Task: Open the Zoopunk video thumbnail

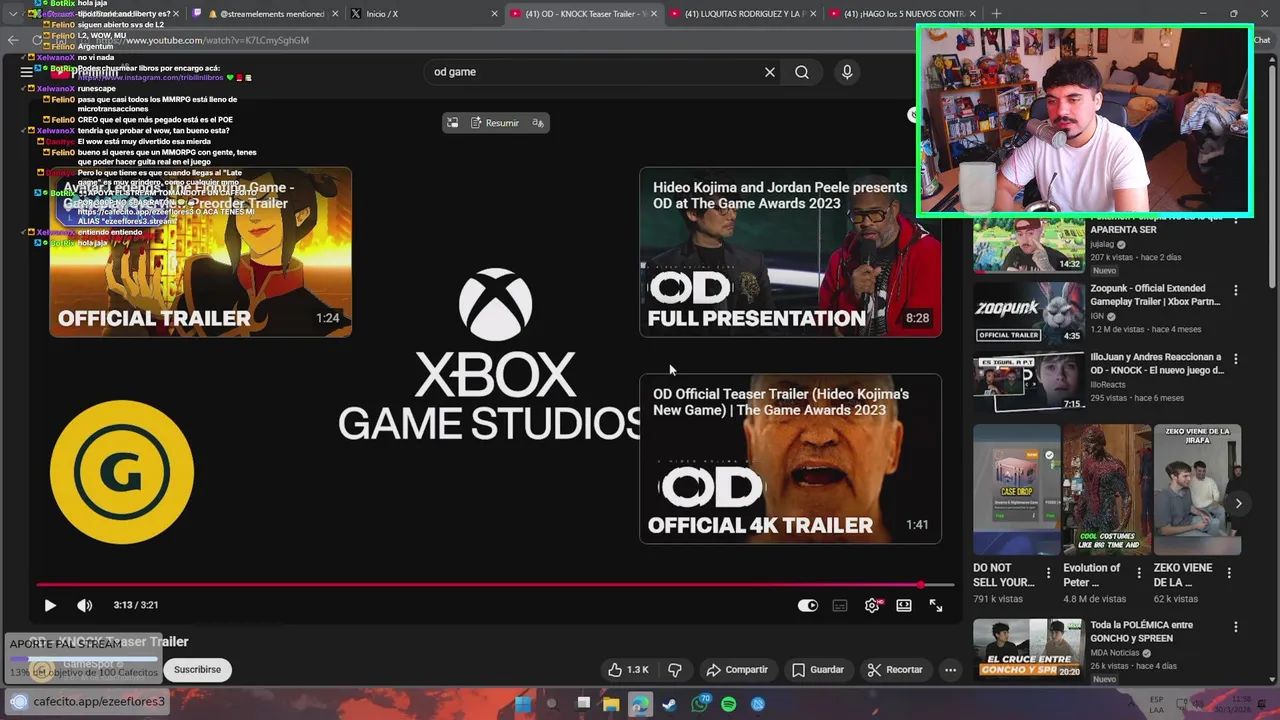Action: coord(1029,311)
